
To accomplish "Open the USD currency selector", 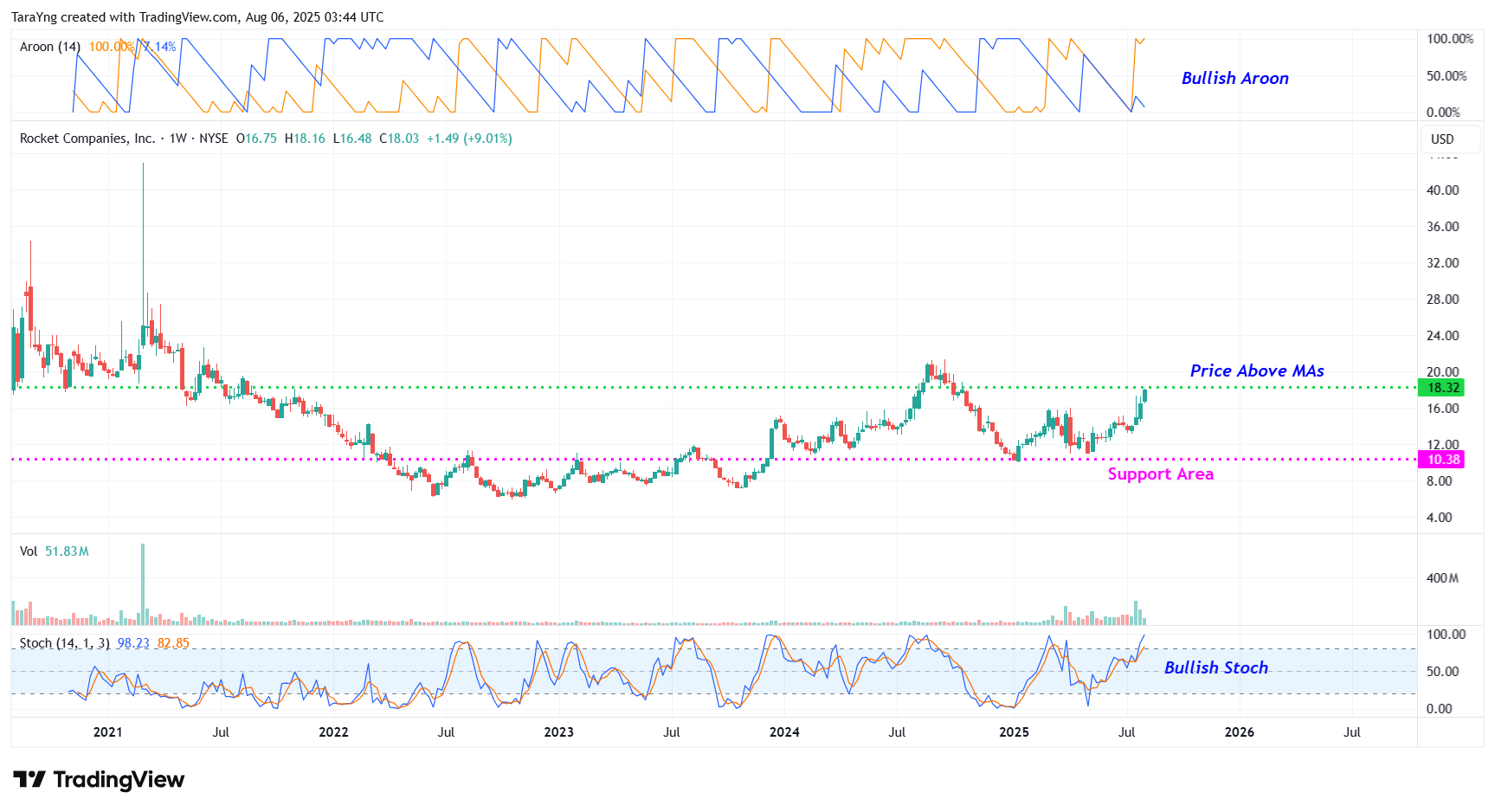I will 1451,139.
